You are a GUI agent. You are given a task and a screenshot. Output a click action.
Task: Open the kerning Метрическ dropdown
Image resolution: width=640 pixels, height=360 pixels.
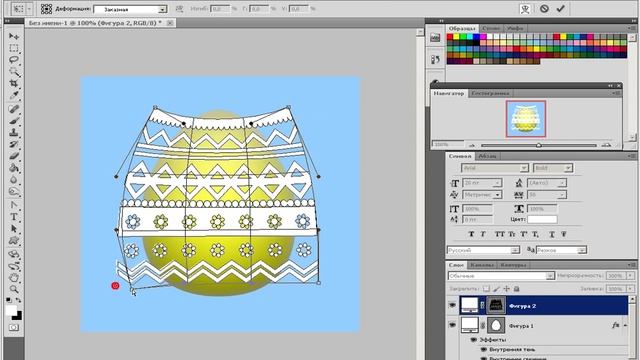tap(497, 195)
